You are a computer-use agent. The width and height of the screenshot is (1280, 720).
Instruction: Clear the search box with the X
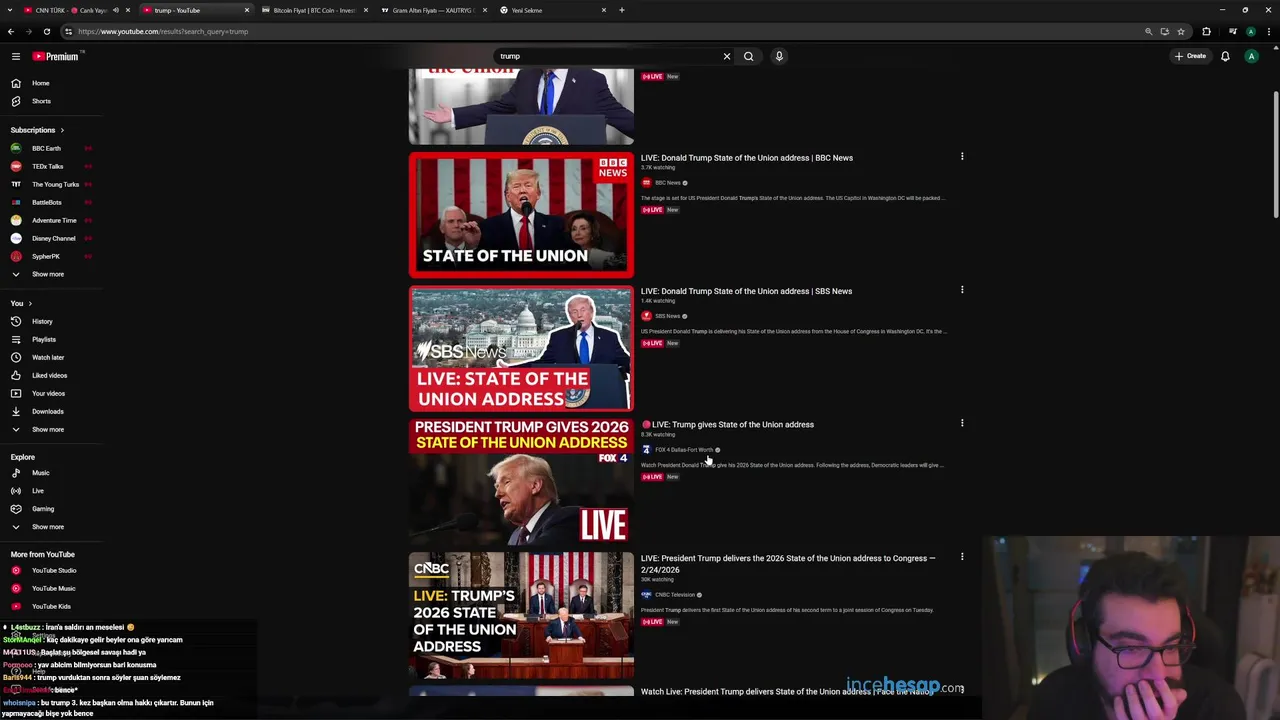tap(727, 56)
